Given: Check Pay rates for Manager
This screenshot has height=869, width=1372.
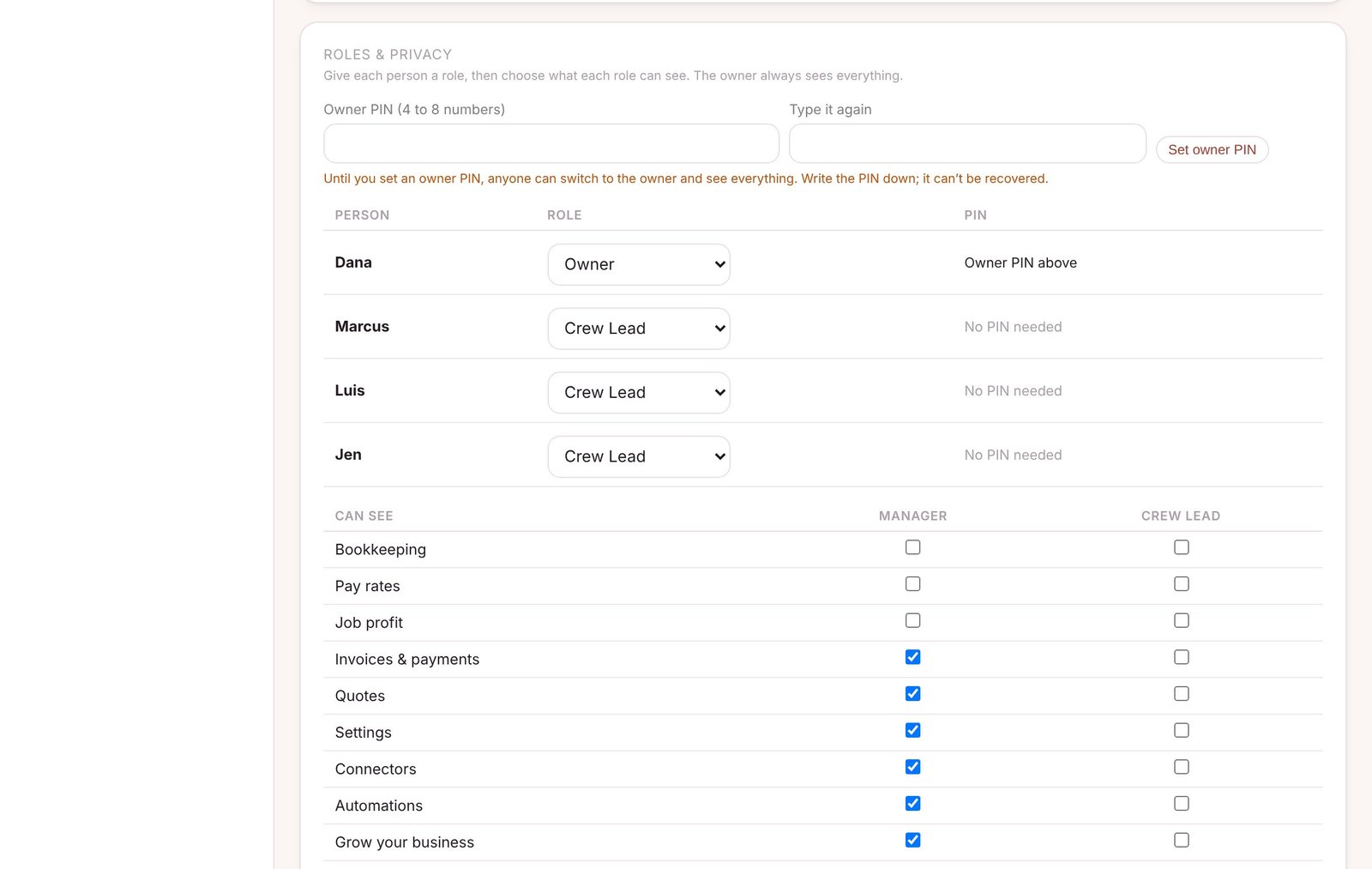Looking at the screenshot, I should point(912,583).
